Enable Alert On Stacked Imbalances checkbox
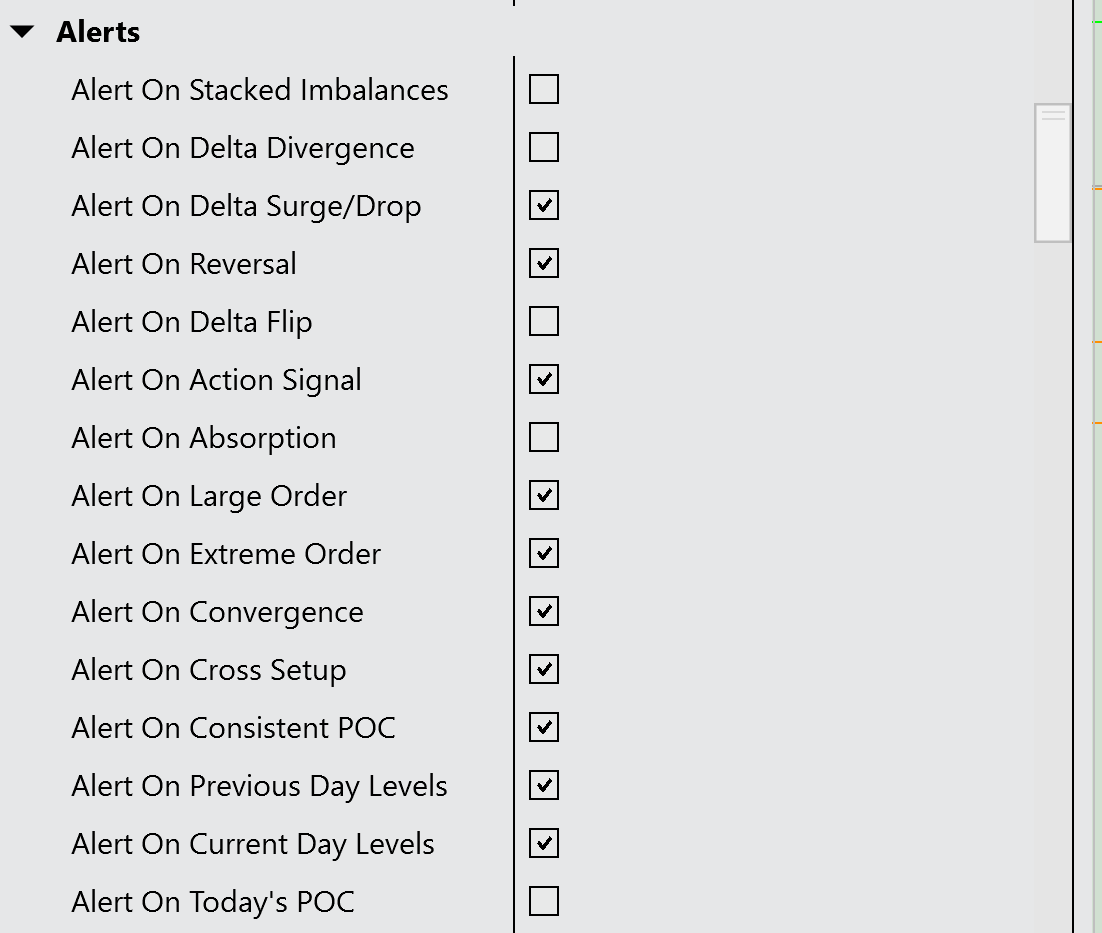1102x933 pixels. click(x=544, y=90)
